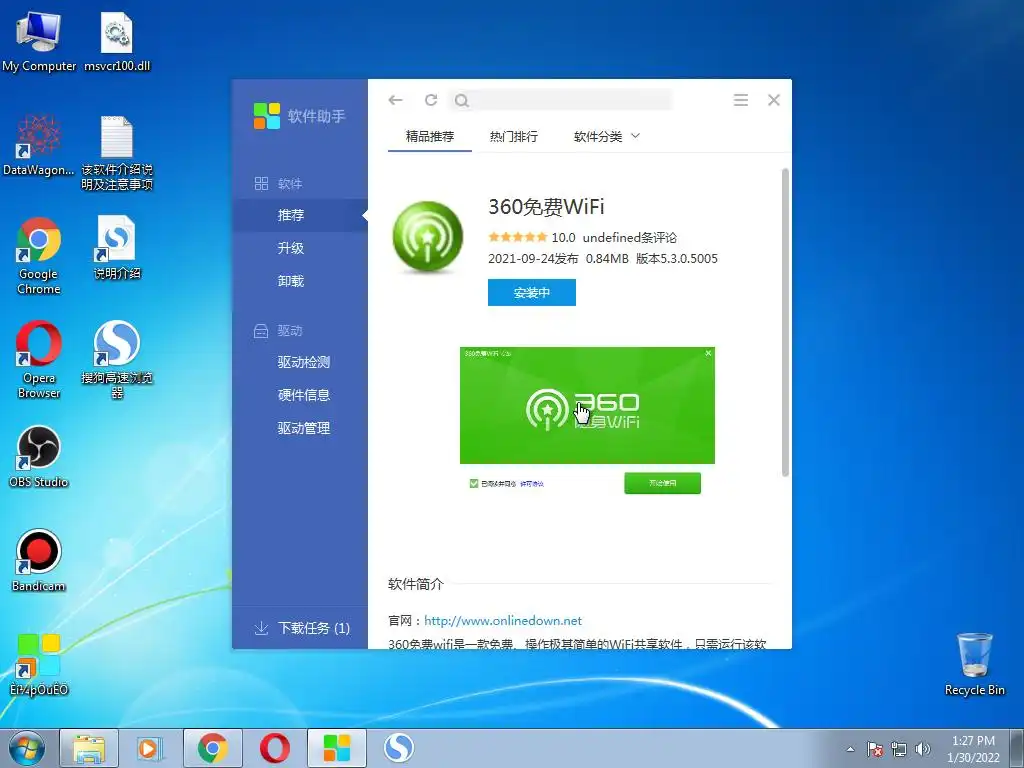
Task: Click the blue 安装中 button
Action: click(x=532, y=293)
